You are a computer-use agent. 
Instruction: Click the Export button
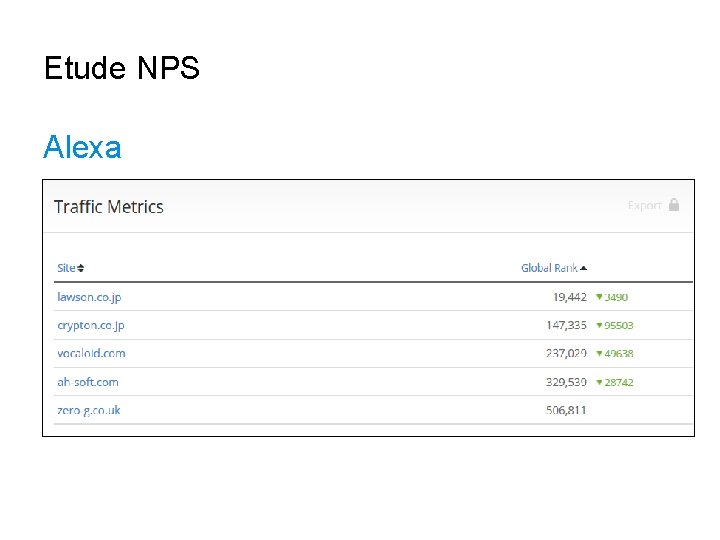(x=645, y=205)
